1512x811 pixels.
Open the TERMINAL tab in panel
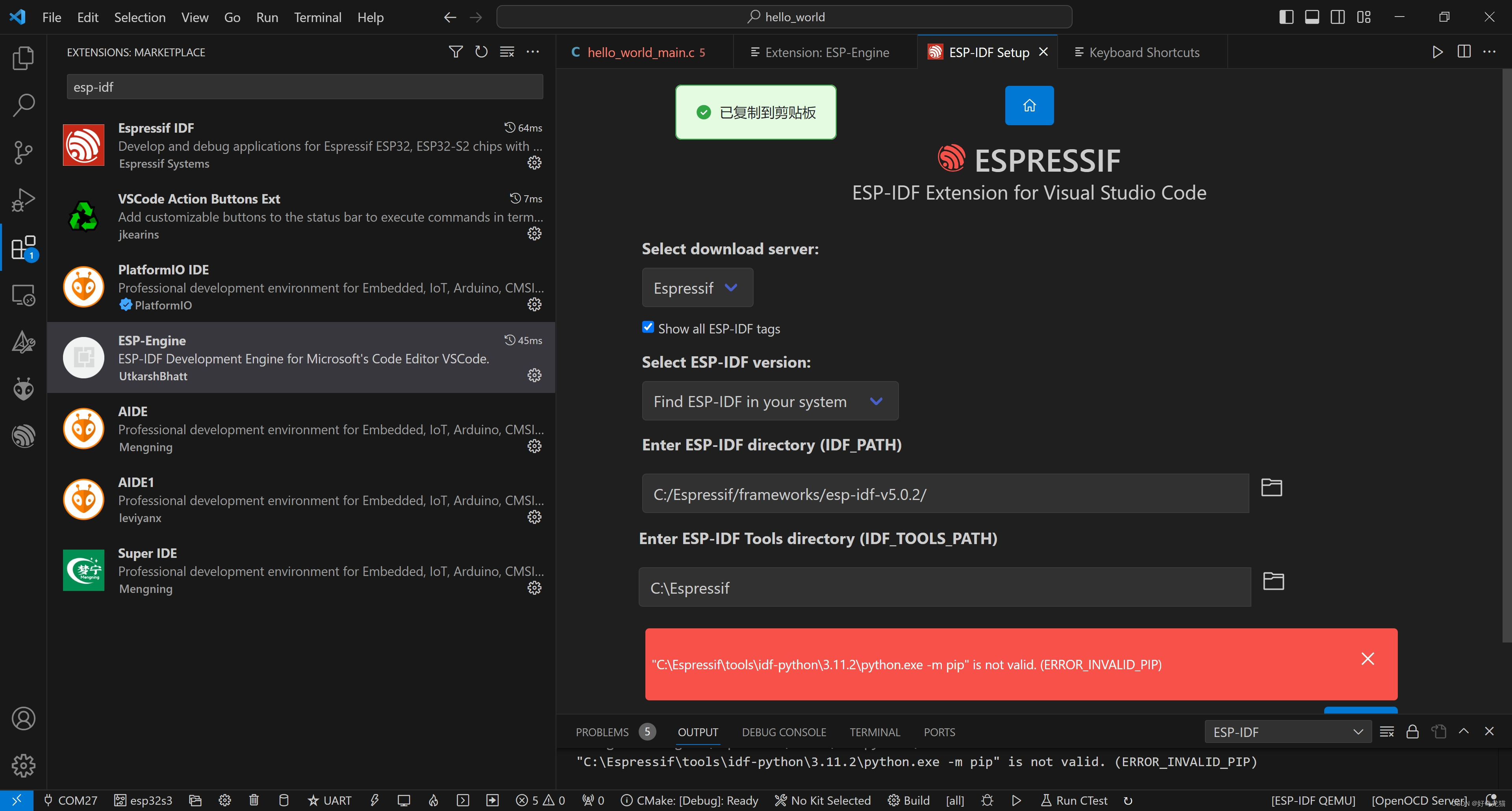coord(875,731)
